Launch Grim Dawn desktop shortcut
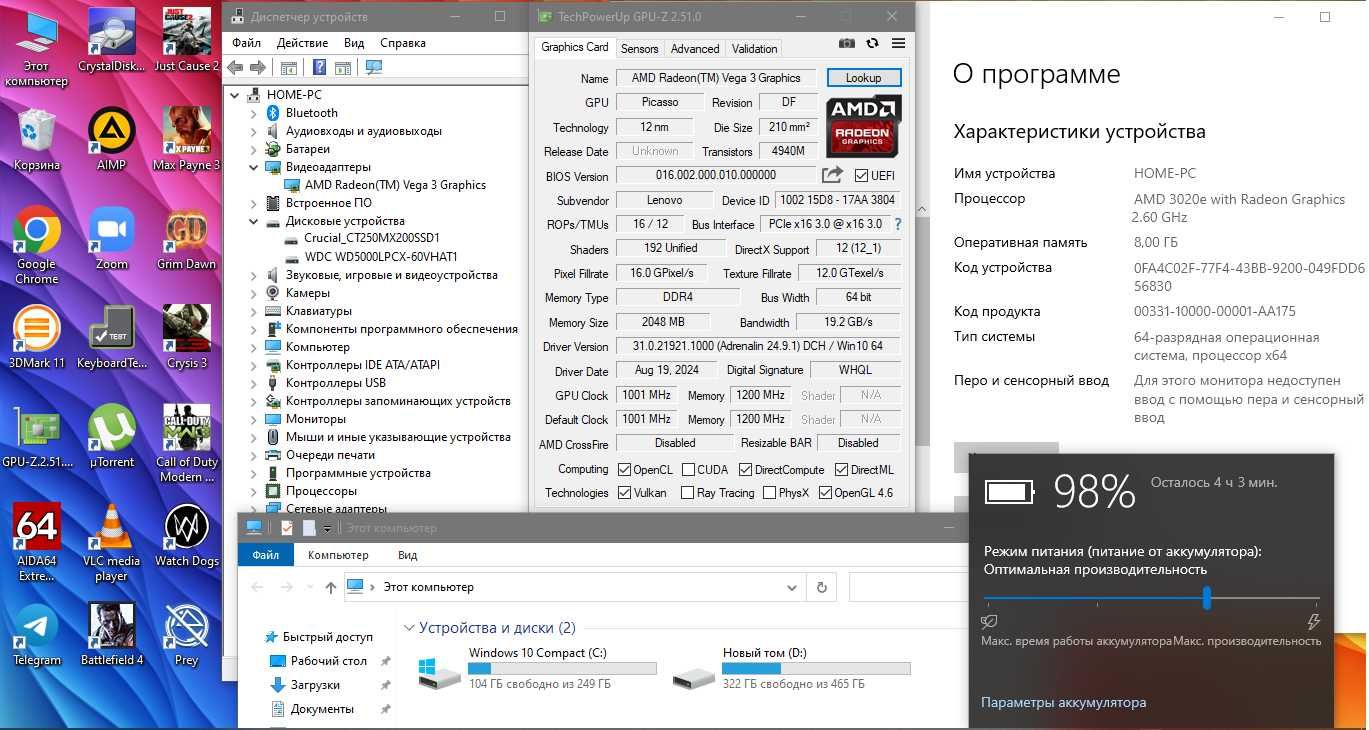1369x730 pixels. 186,239
